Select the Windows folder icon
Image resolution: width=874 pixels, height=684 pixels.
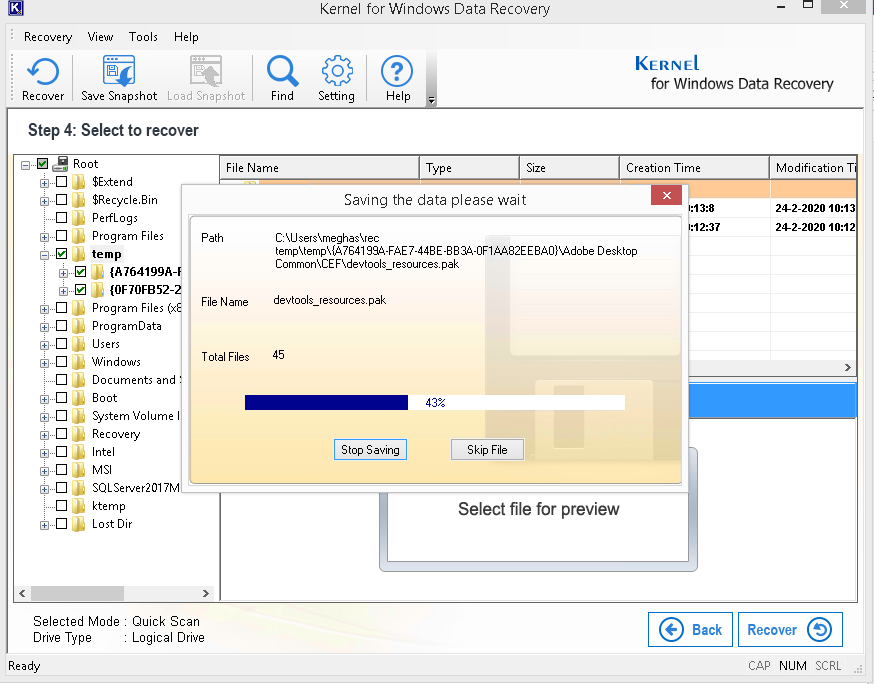tap(79, 362)
